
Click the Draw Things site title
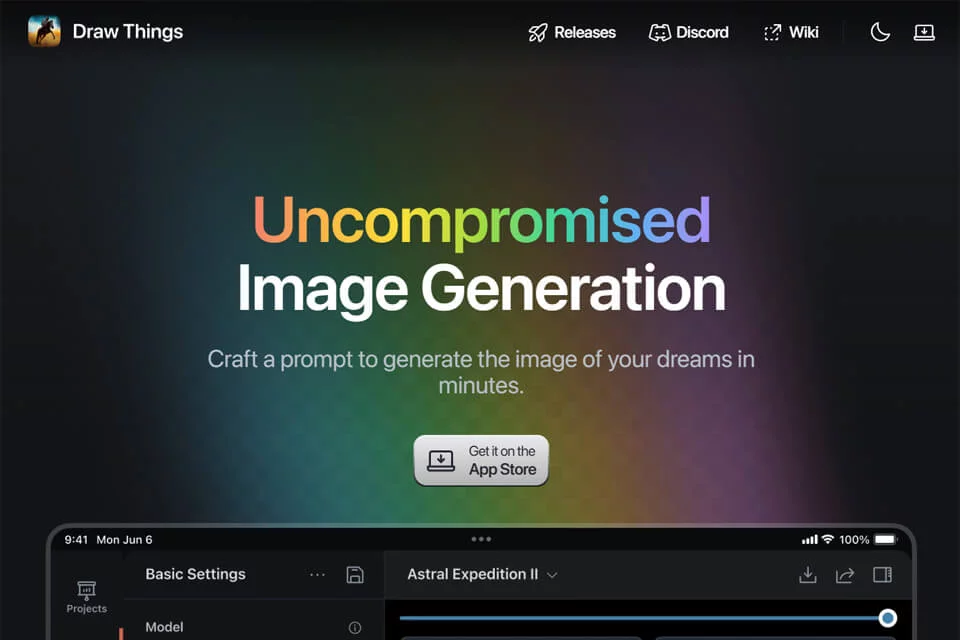[127, 32]
